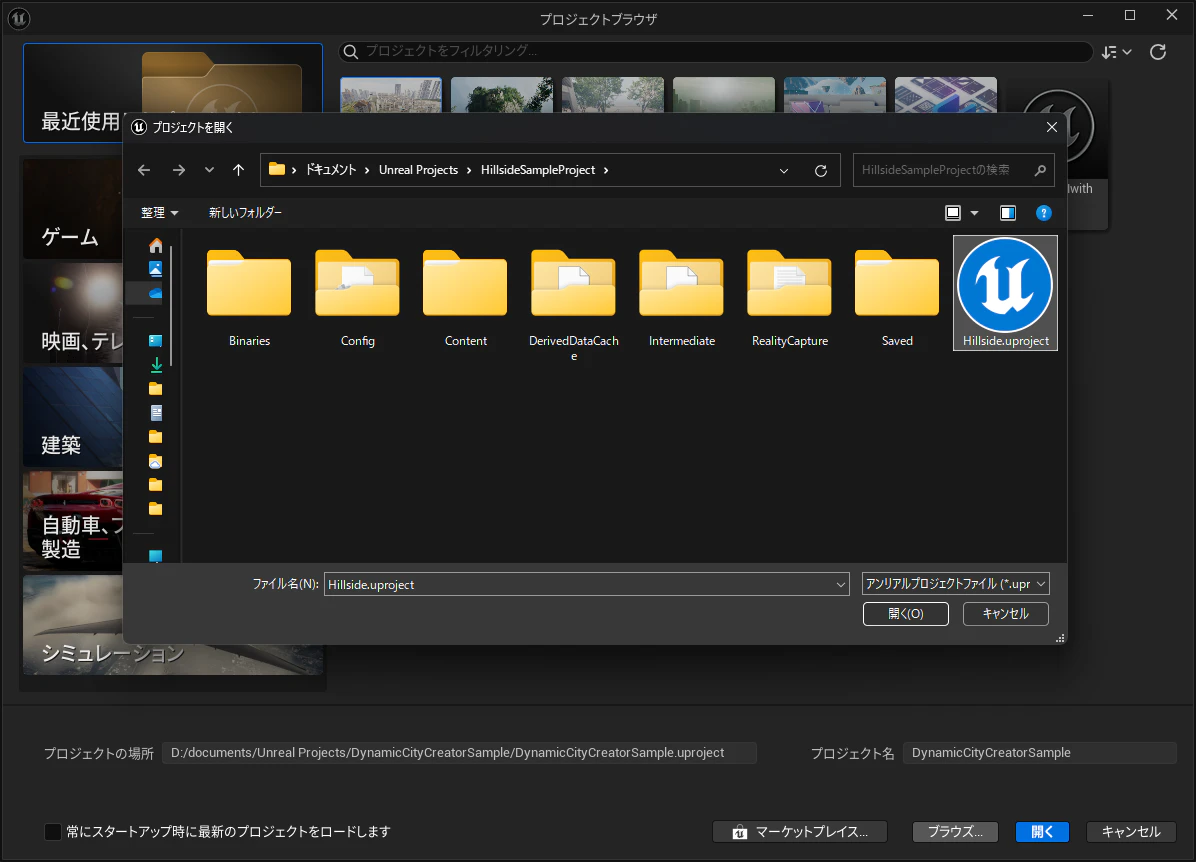Go up one folder with the up arrow

click(x=239, y=170)
